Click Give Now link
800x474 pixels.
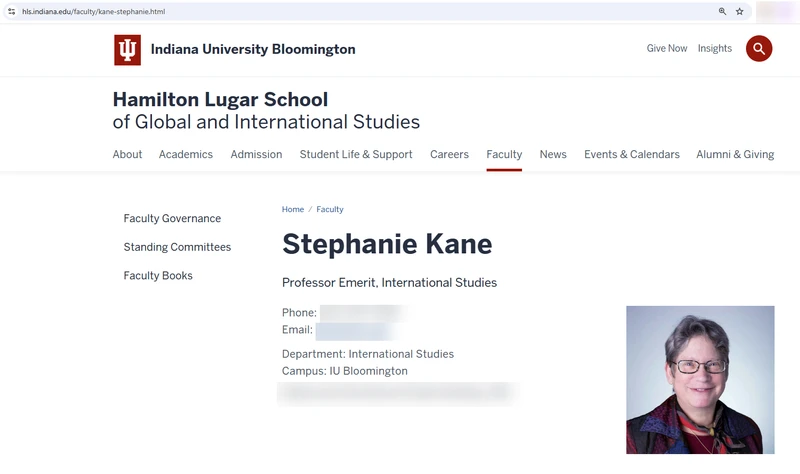[x=667, y=48]
